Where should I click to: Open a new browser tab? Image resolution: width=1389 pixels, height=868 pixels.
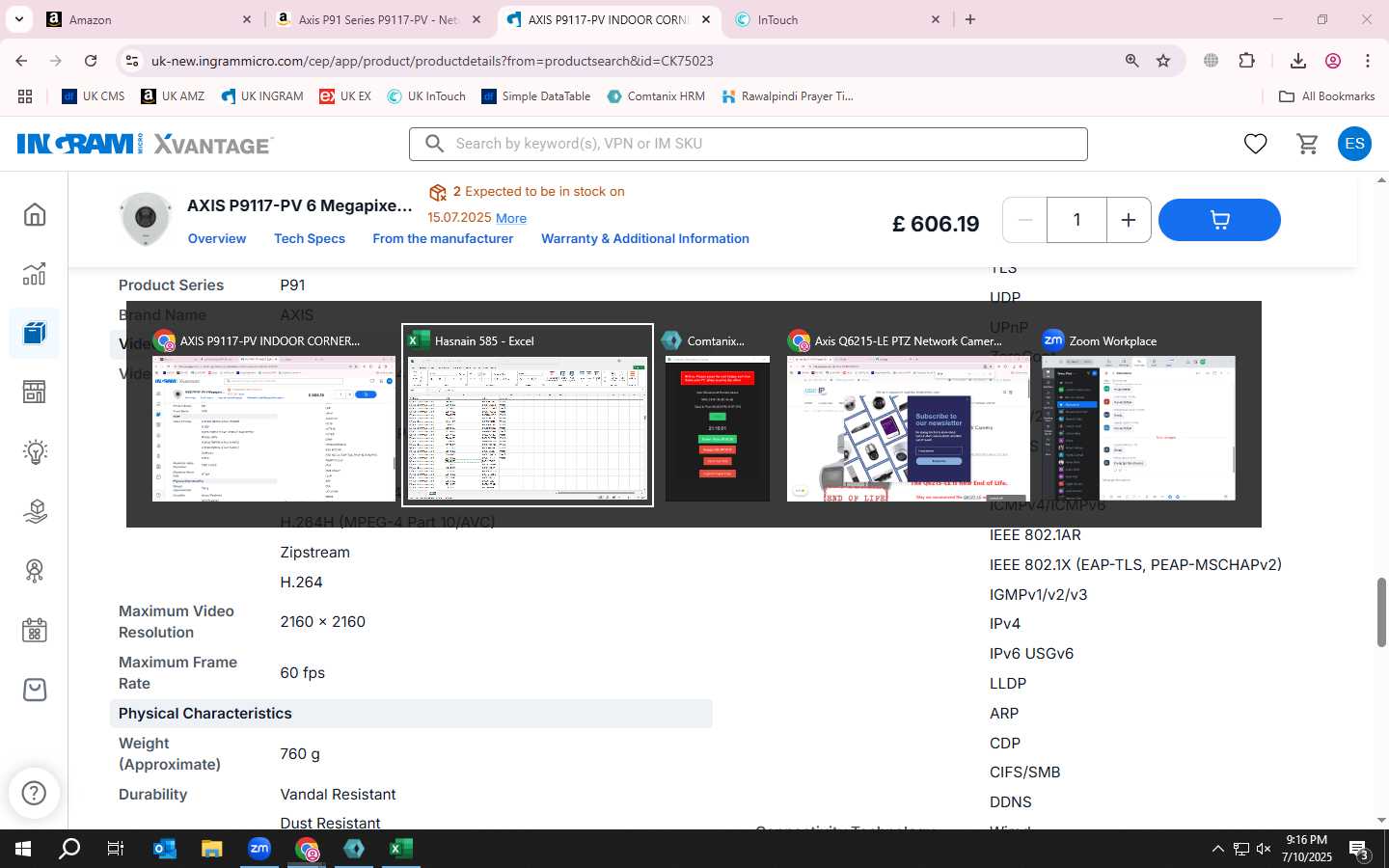point(970,19)
